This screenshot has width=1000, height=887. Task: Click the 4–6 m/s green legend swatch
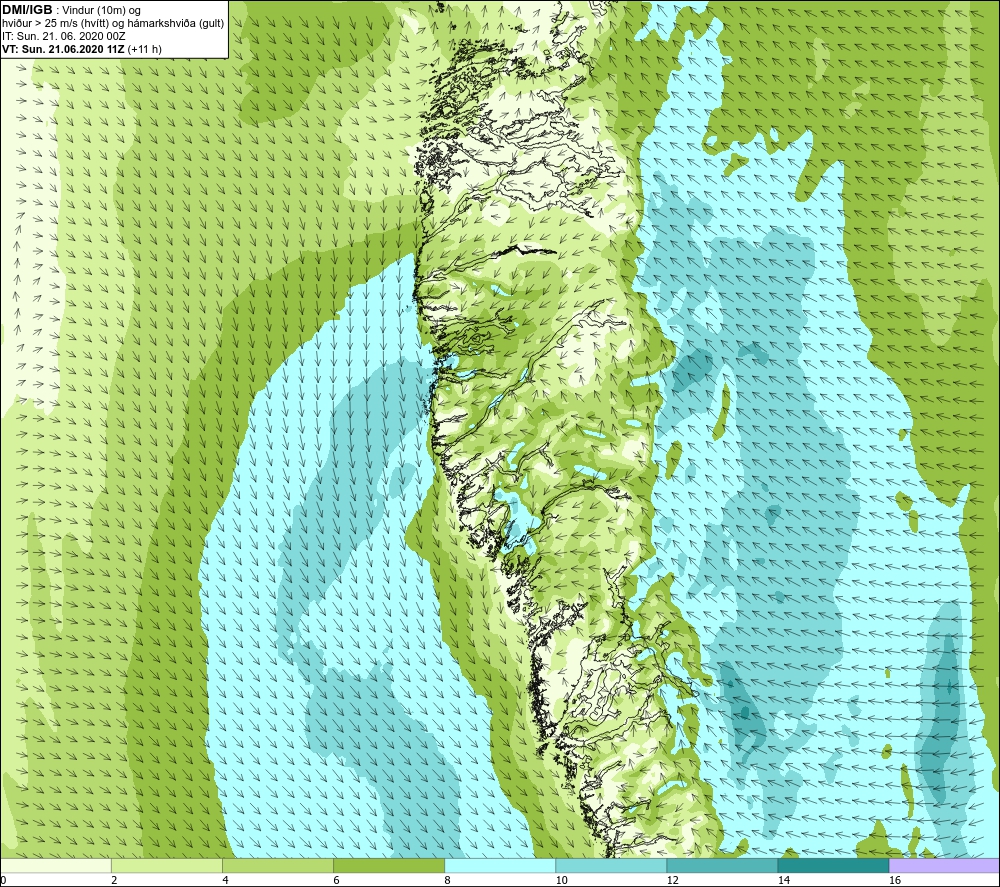tap(278, 865)
